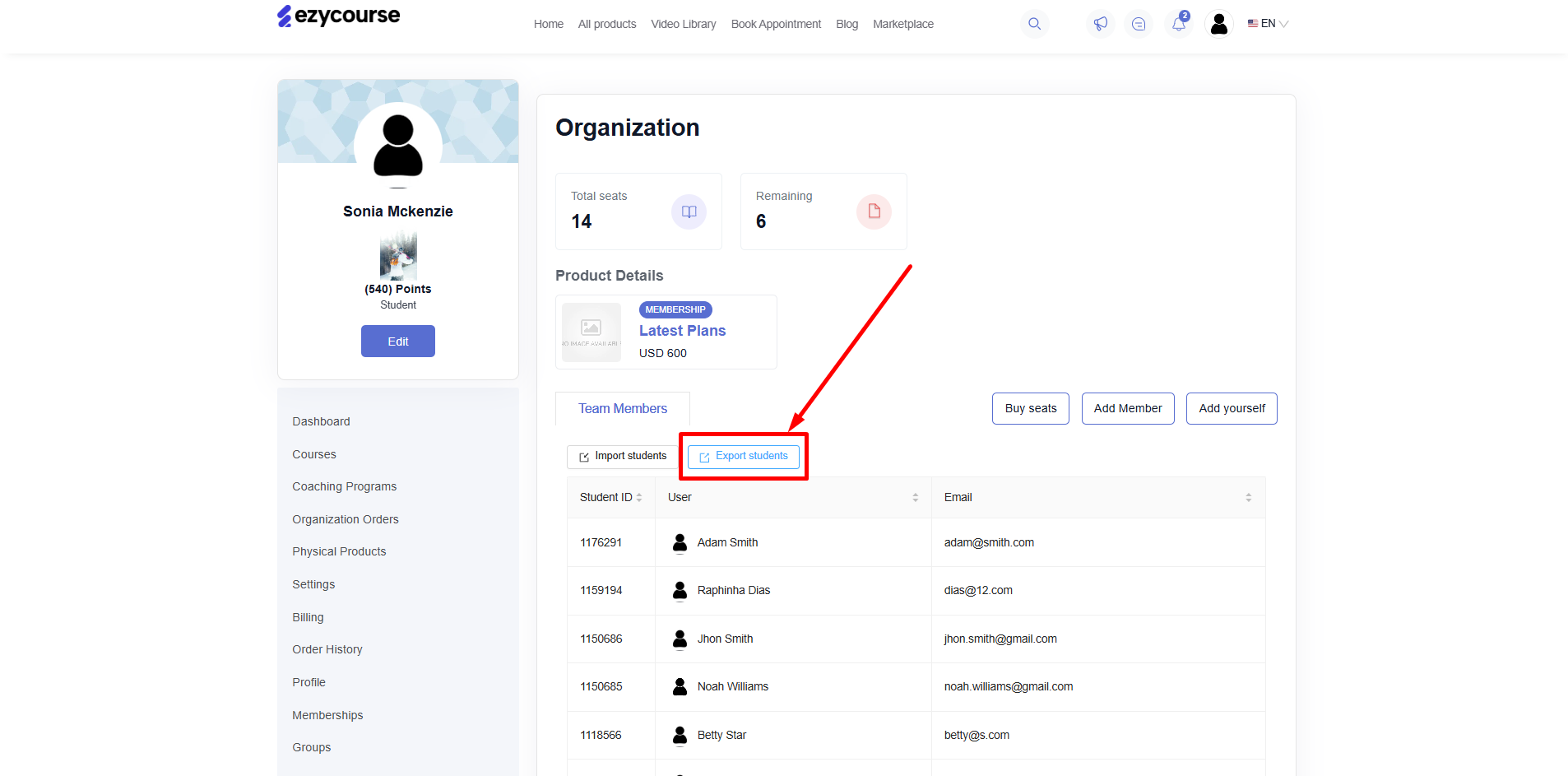Open Order History in sidebar
Viewport: 1568px width, 776px height.
pyautogui.click(x=327, y=649)
